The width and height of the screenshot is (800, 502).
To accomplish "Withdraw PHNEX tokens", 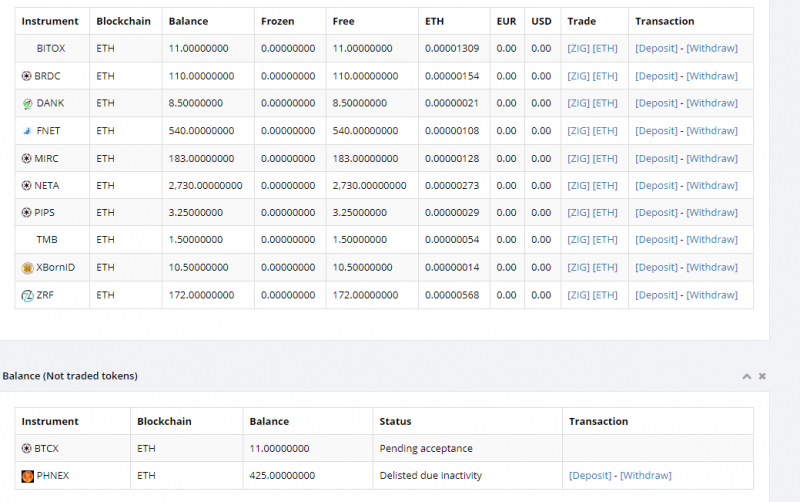I will [646, 475].
